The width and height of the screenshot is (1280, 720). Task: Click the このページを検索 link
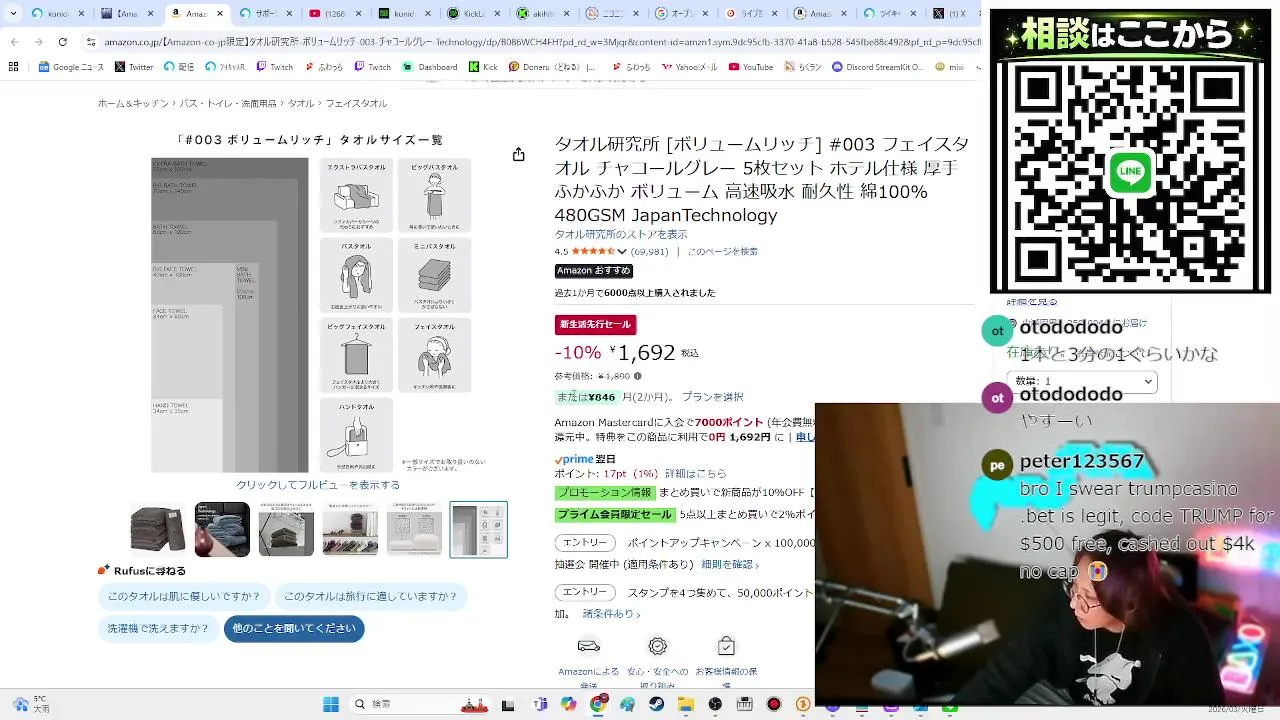(722, 252)
